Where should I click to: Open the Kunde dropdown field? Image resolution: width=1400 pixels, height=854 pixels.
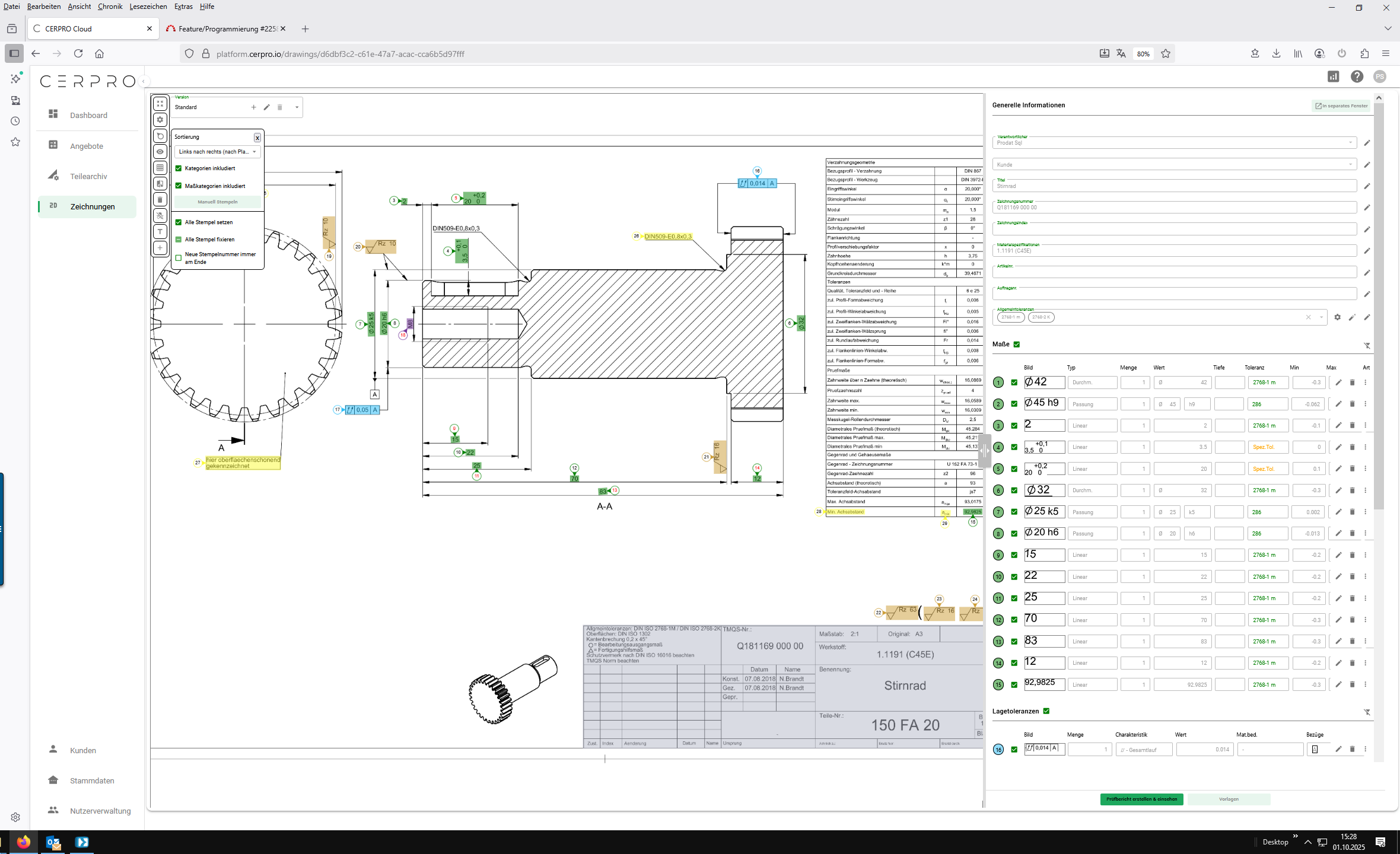click(x=1173, y=164)
